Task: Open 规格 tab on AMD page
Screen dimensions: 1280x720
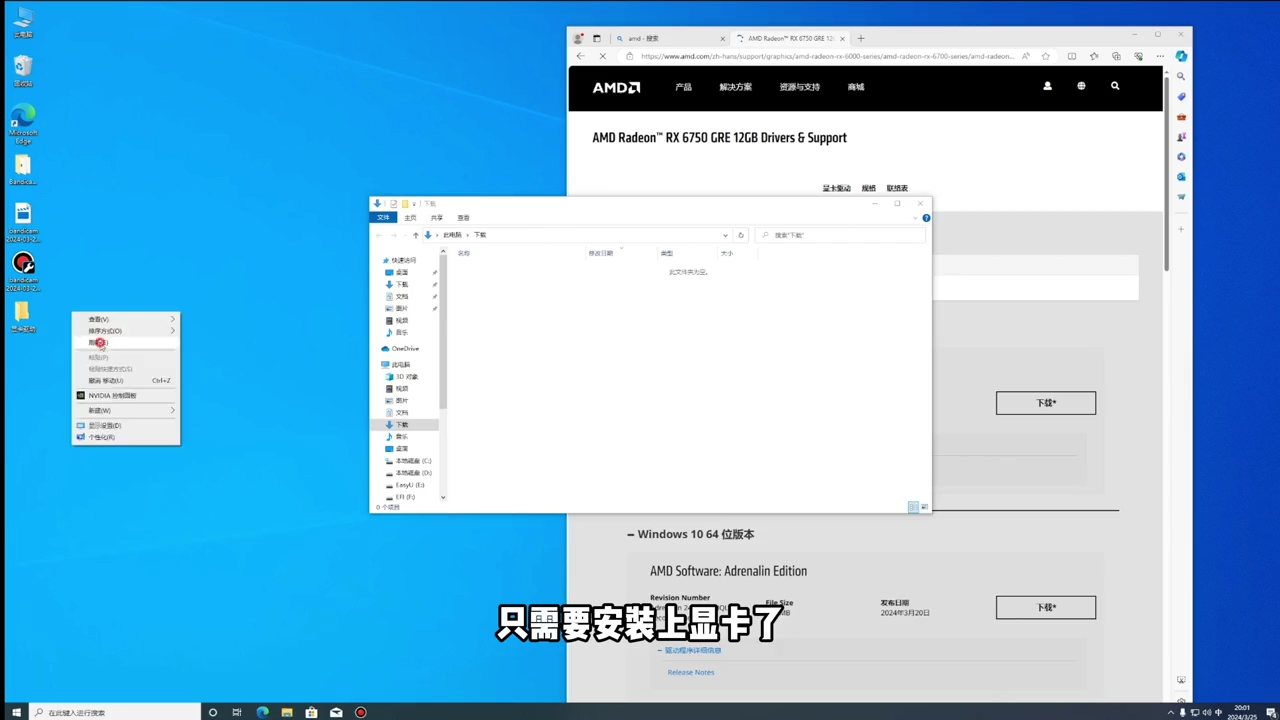Action: click(x=868, y=188)
